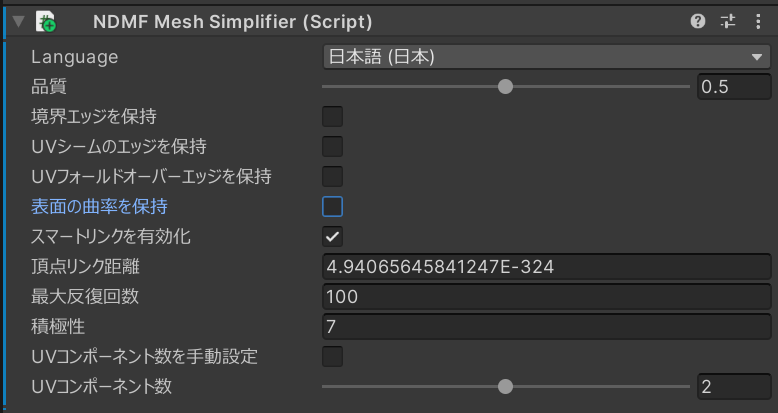Click the NDMF Mesh Simplifier script icon
This screenshot has width=778, height=413.
tap(46, 22)
